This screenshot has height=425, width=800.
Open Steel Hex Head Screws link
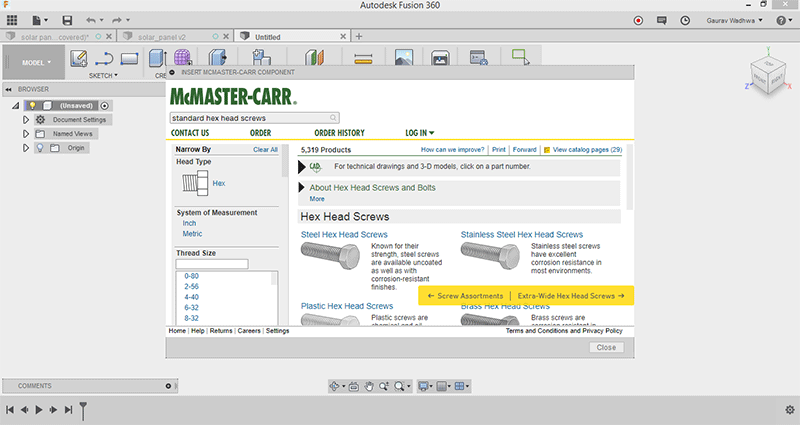coord(344,235)
